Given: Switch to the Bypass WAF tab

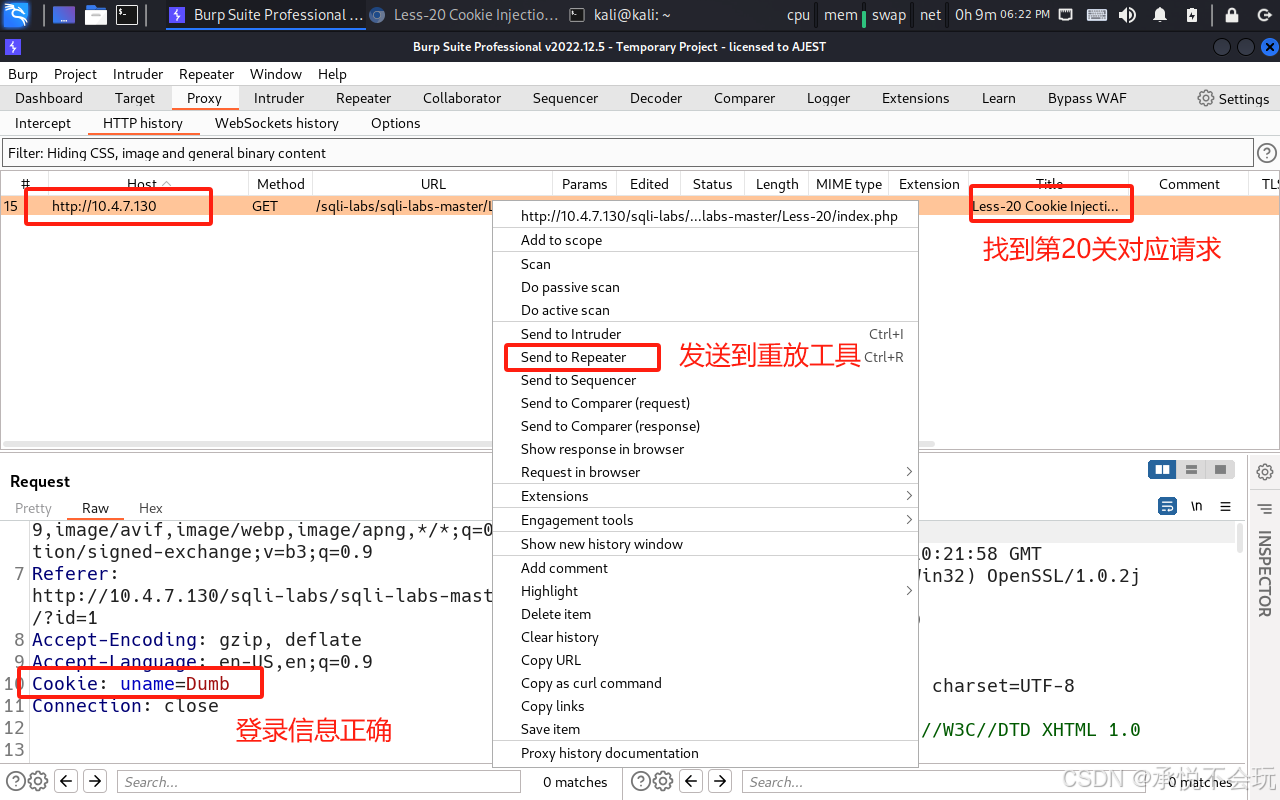Looking at the screenshot, I should pyautogui.click(x=1087, y=98).
